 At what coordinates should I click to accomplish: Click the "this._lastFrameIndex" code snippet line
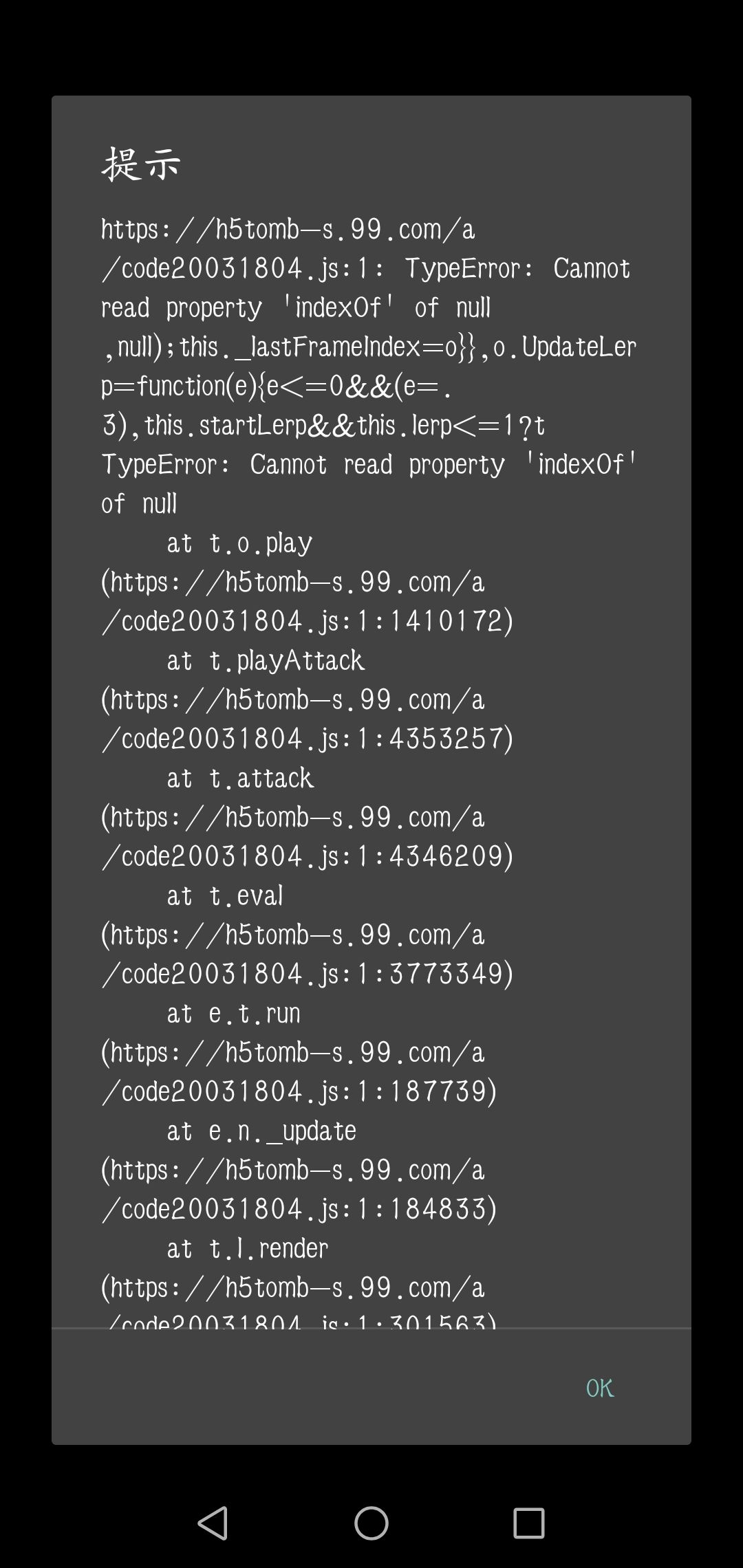[369, 347]
